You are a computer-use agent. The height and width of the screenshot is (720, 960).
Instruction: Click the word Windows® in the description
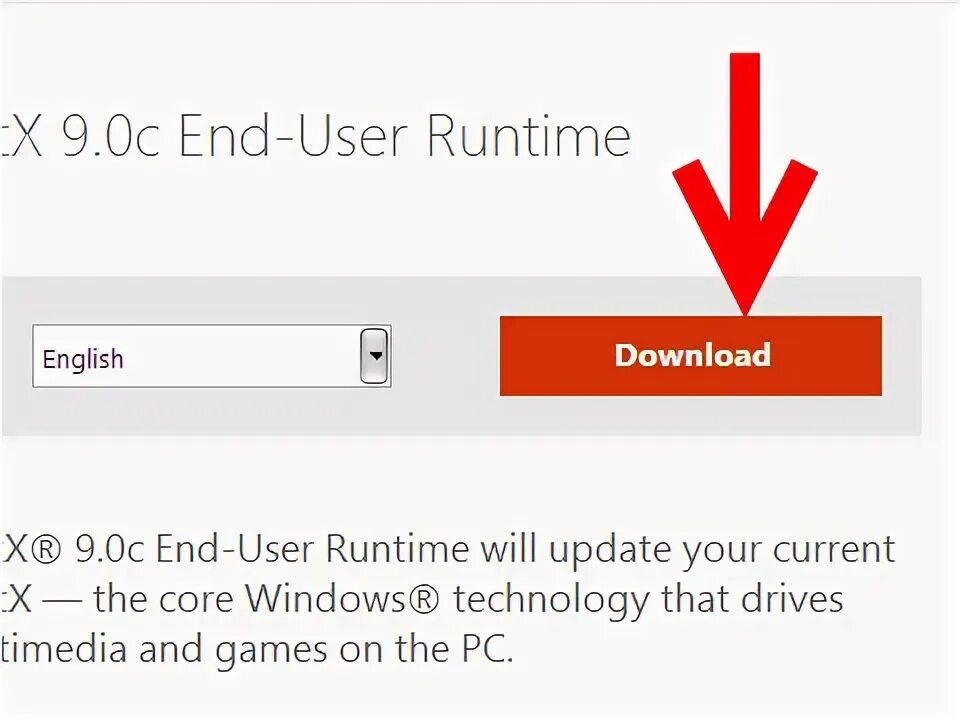[342, 598]
